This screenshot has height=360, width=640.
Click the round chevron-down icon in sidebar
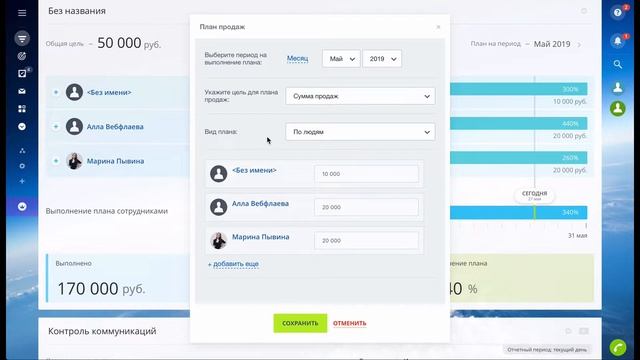coord(22,127)
